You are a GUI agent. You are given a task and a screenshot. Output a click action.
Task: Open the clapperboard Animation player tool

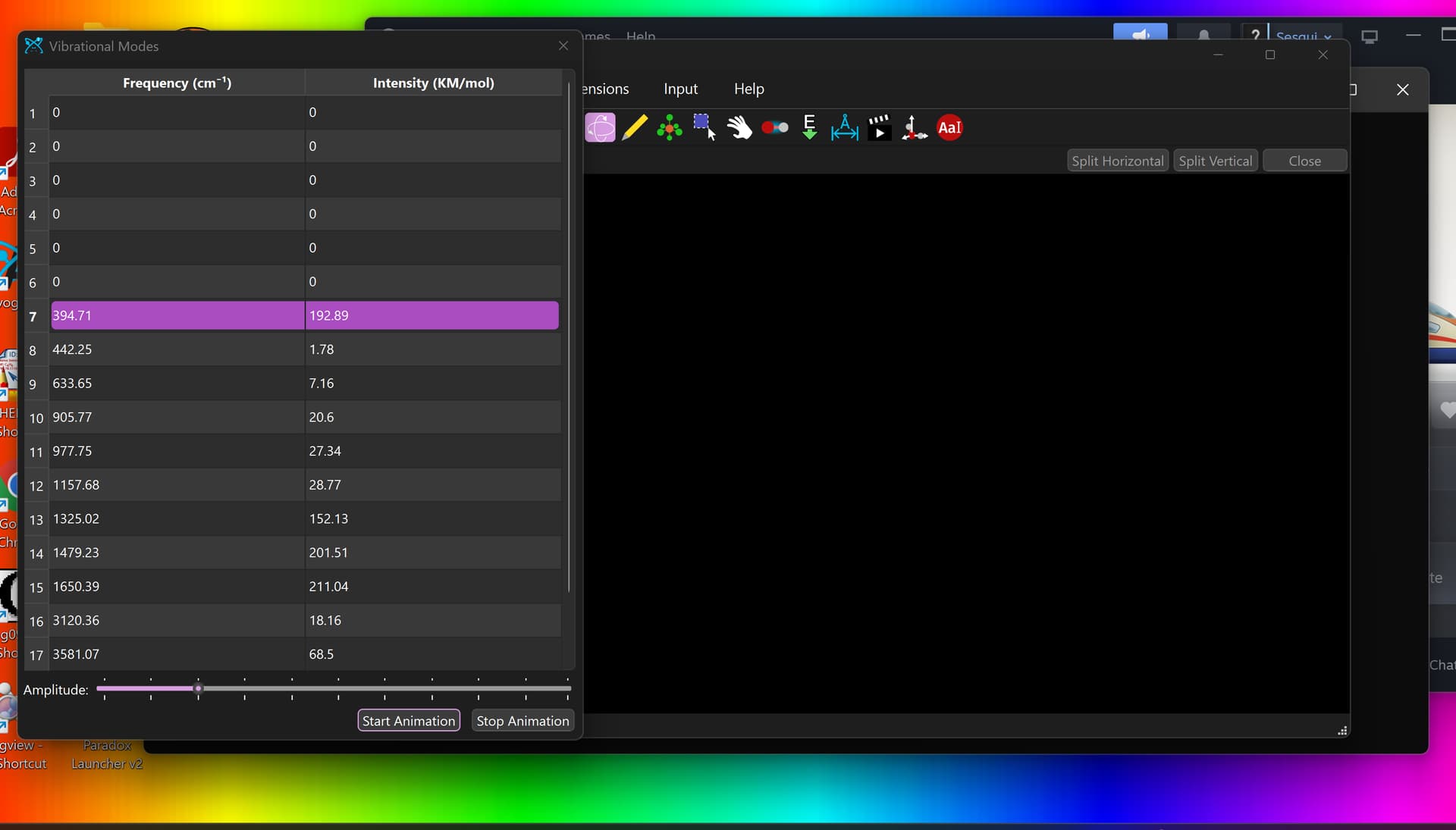click(879, 127)
